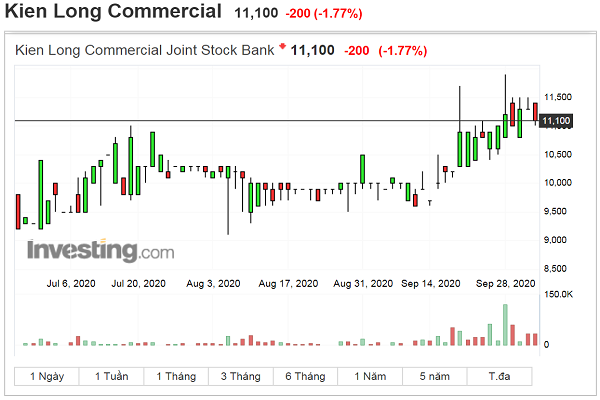Click the 9,500 price axis label
The image size is (600, 400).
pyautogui.click(x=555, y=211)
